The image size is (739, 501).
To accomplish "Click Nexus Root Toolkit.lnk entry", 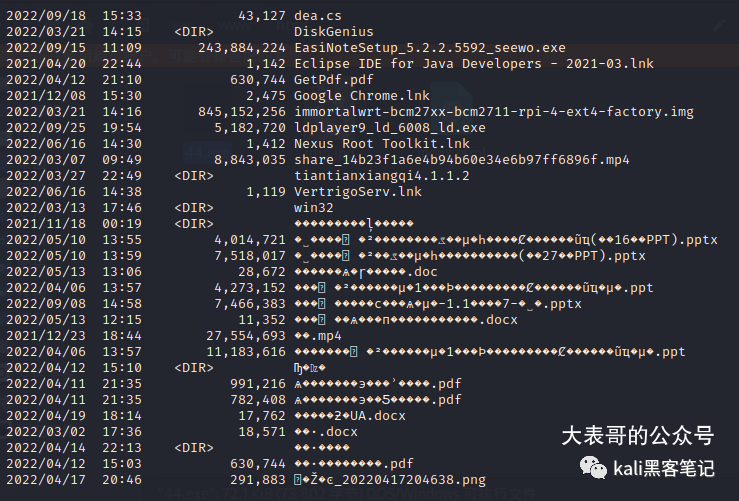I will click(x=382, y=144).
